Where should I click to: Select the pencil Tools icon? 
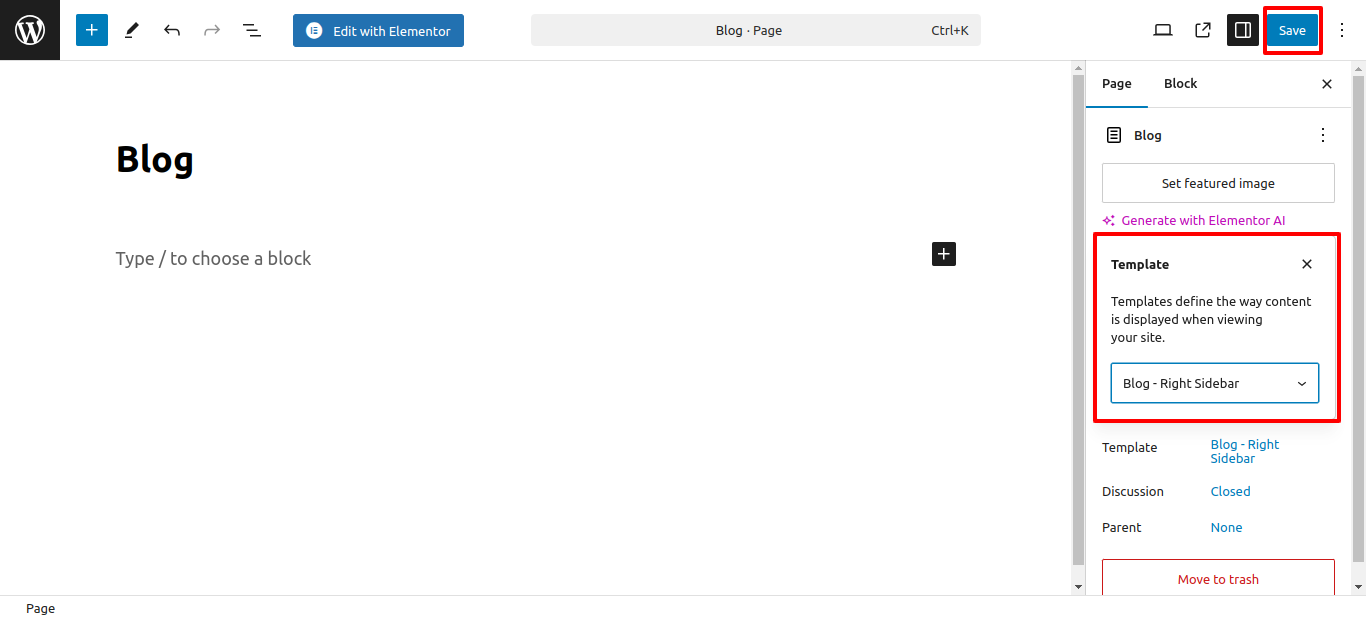[x=132, y=30]
